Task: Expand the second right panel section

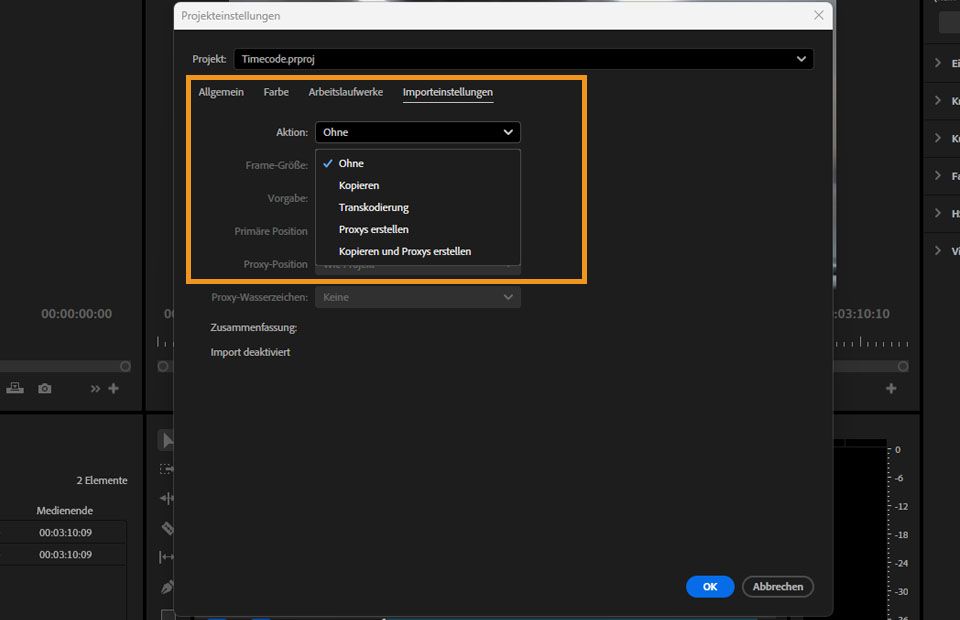Action: pos(937,100)
